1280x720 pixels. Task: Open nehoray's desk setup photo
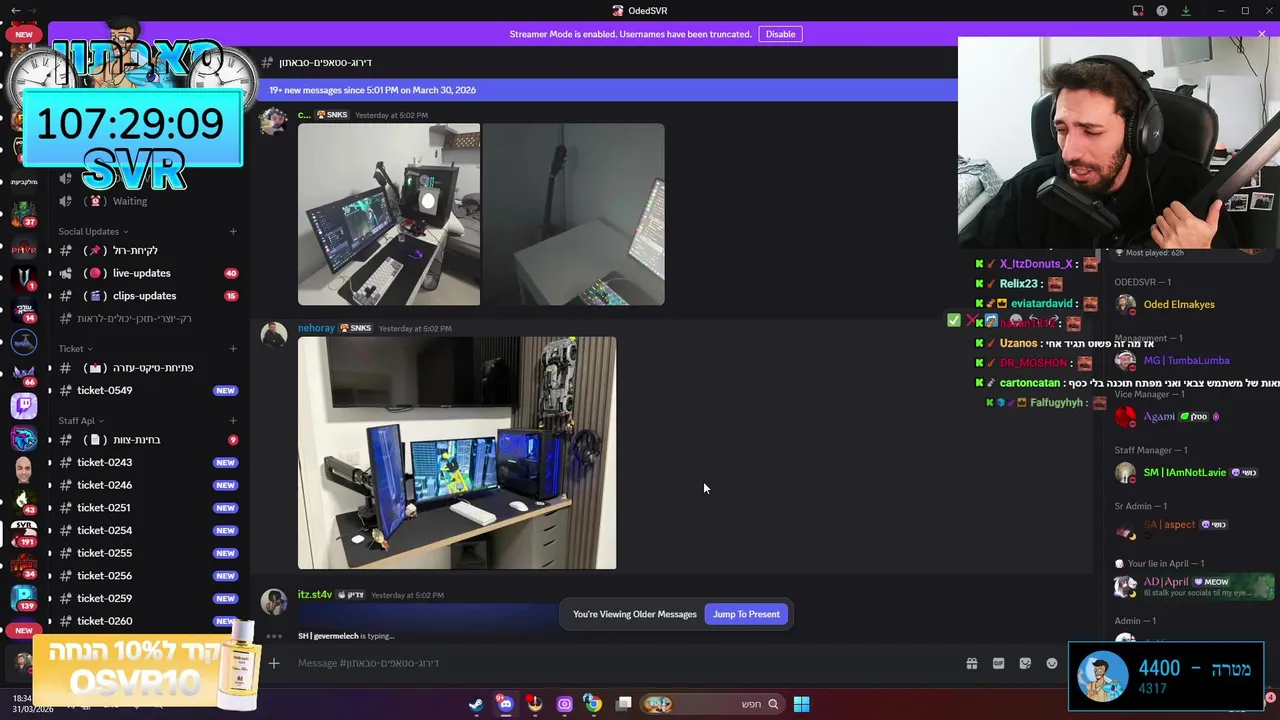(x=457, y=453)
